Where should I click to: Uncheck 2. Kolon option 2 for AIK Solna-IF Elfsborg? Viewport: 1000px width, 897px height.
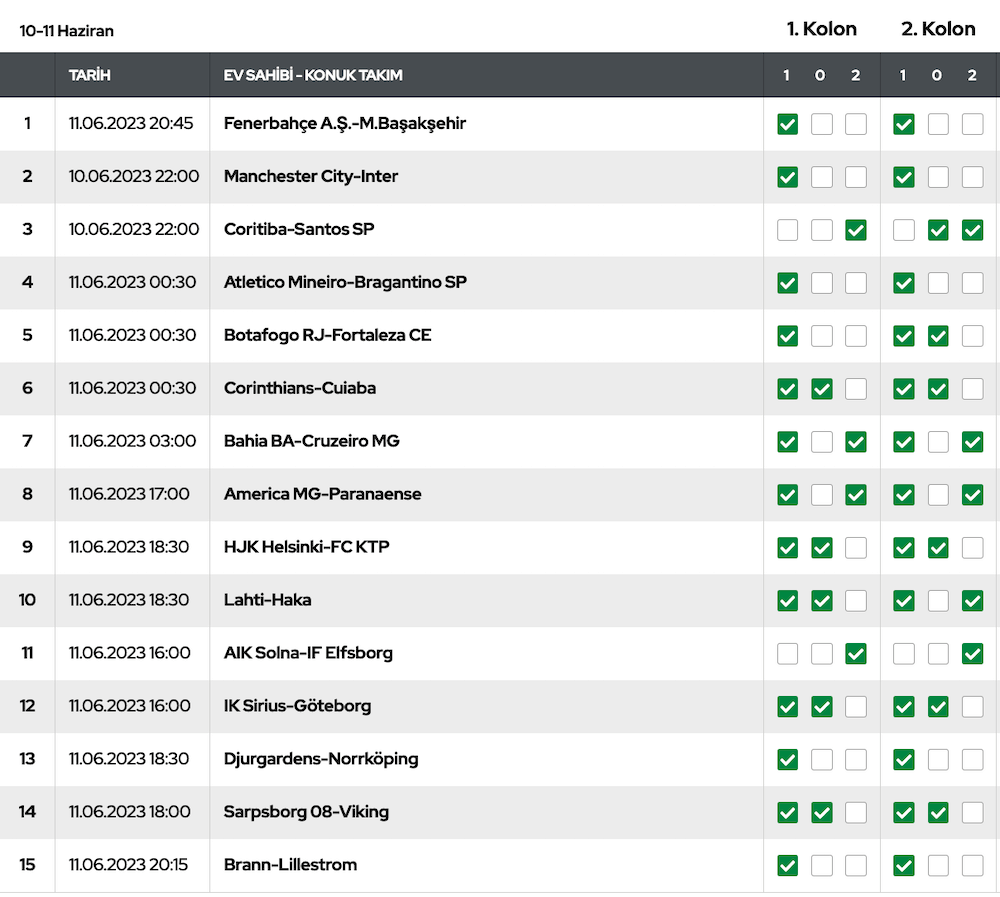(x=973, y=653)
